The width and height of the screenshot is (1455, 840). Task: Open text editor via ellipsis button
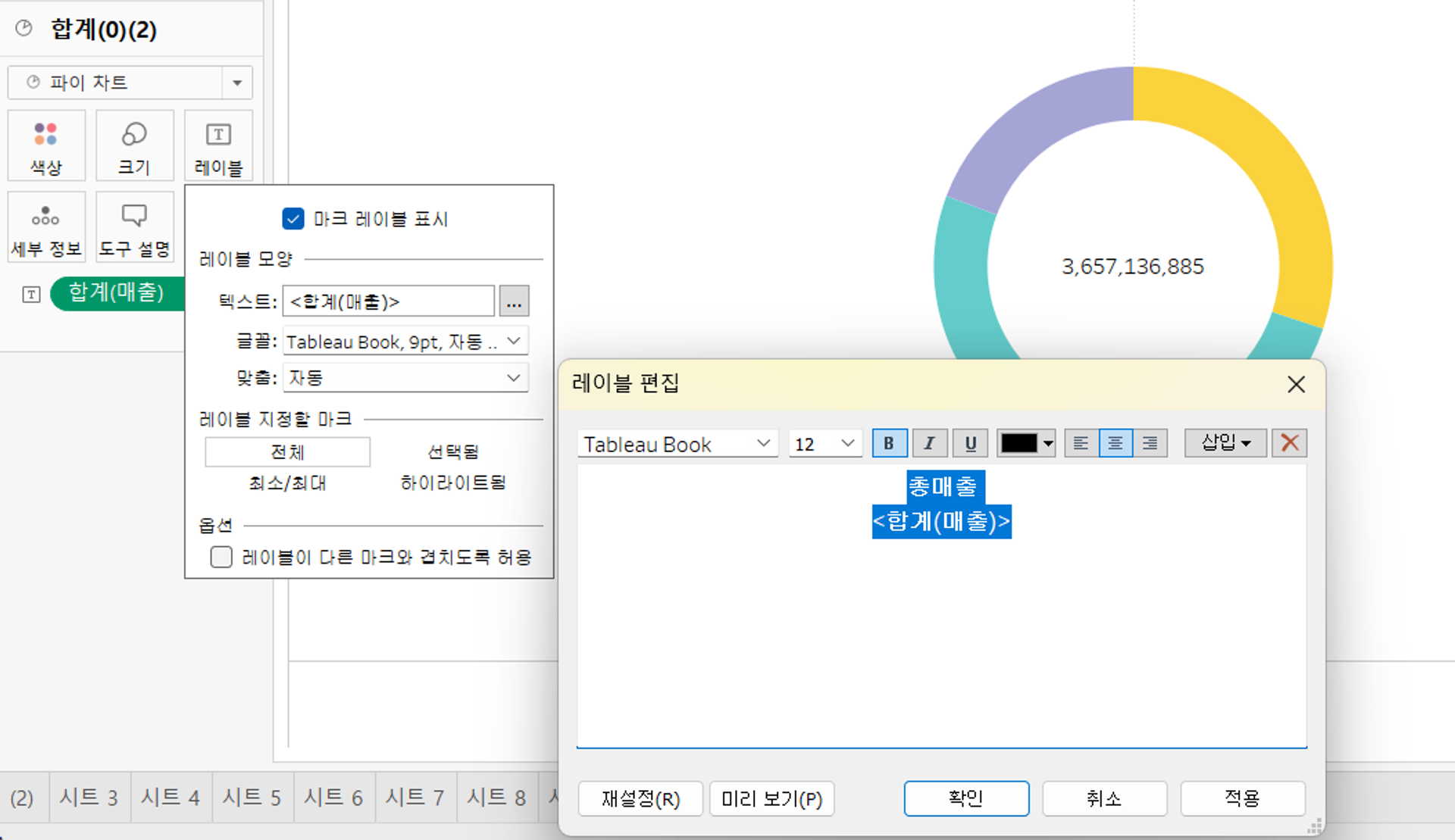coord(515,301)
